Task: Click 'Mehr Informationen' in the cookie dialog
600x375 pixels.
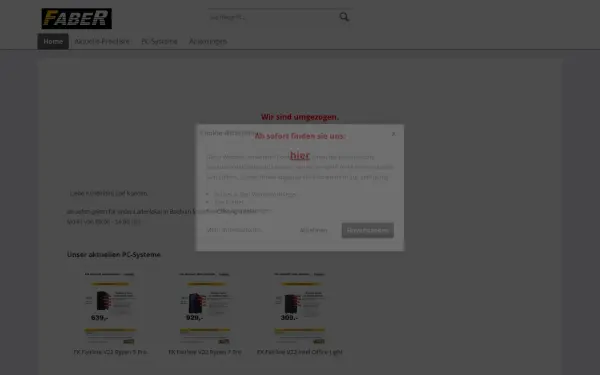Action: point(234,230)
